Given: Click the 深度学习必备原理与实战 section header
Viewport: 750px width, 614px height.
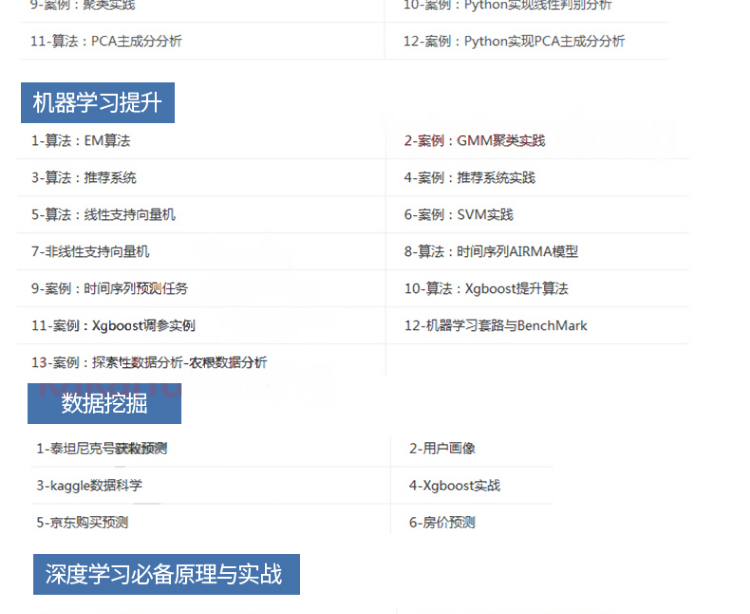Looking at the screenshot, I should (166, 574).
